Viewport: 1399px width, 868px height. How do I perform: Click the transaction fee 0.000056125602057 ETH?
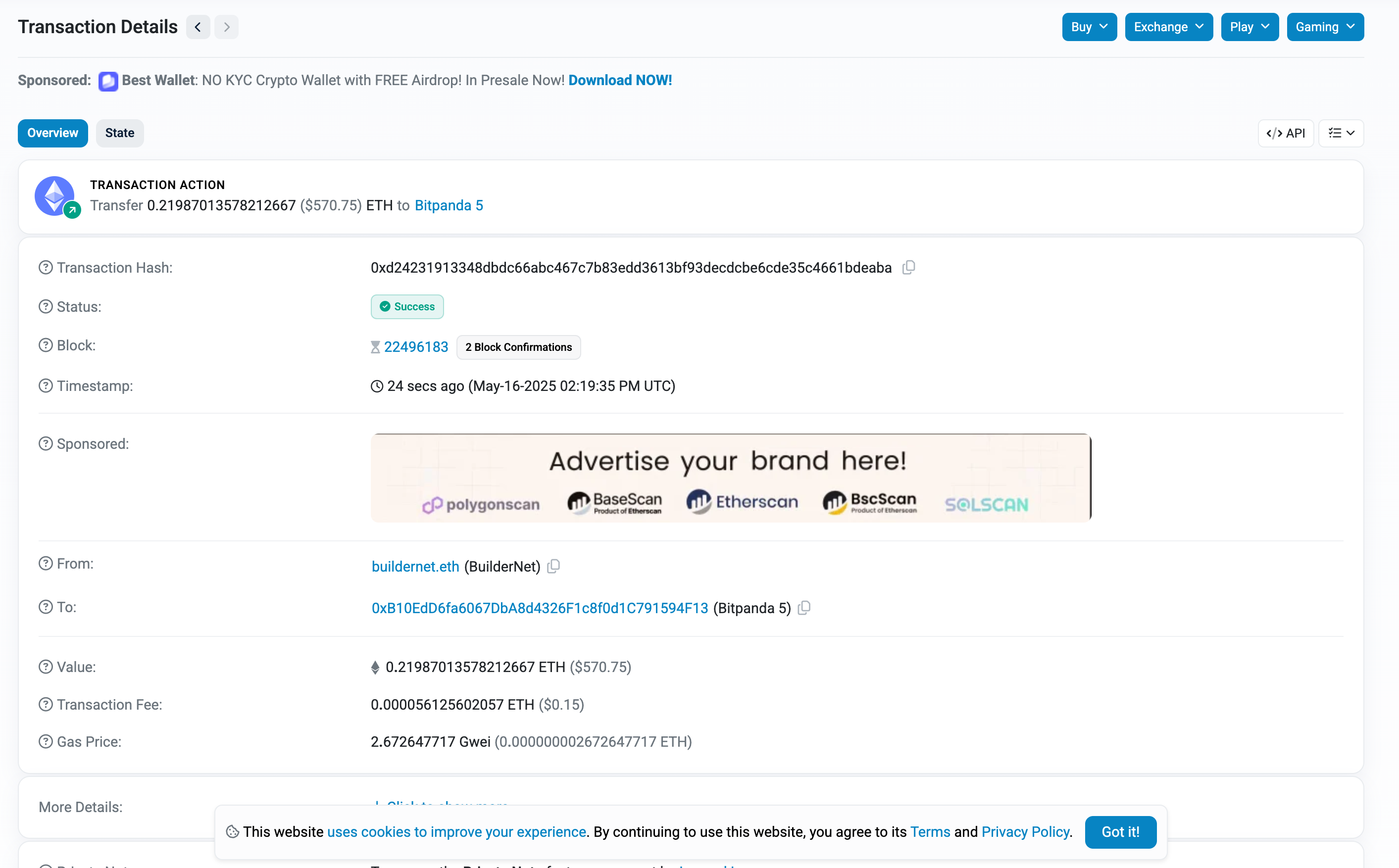click(452, 704)
